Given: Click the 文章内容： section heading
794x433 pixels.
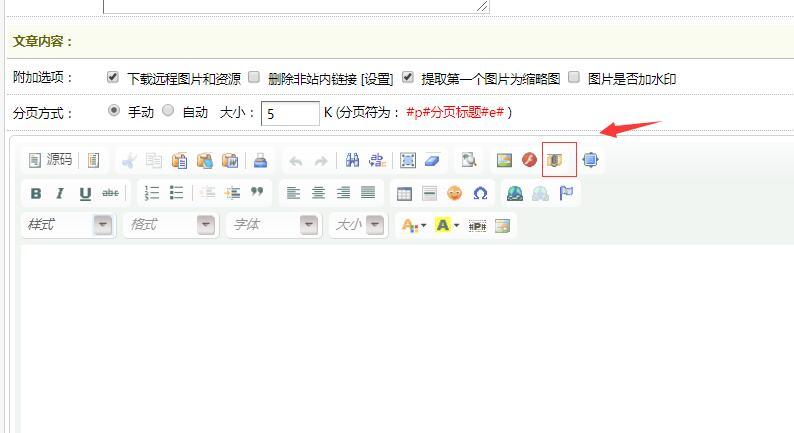Looking at the screenshot, I should pyautogui.click(x=43, y=42).
